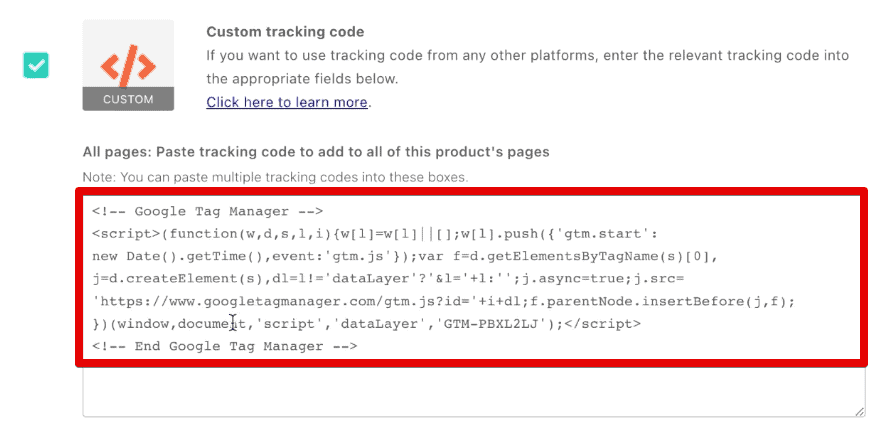
Task: Open the 'Click here to learn more' link
Action: pyautogui.click(x=287, y=102)
